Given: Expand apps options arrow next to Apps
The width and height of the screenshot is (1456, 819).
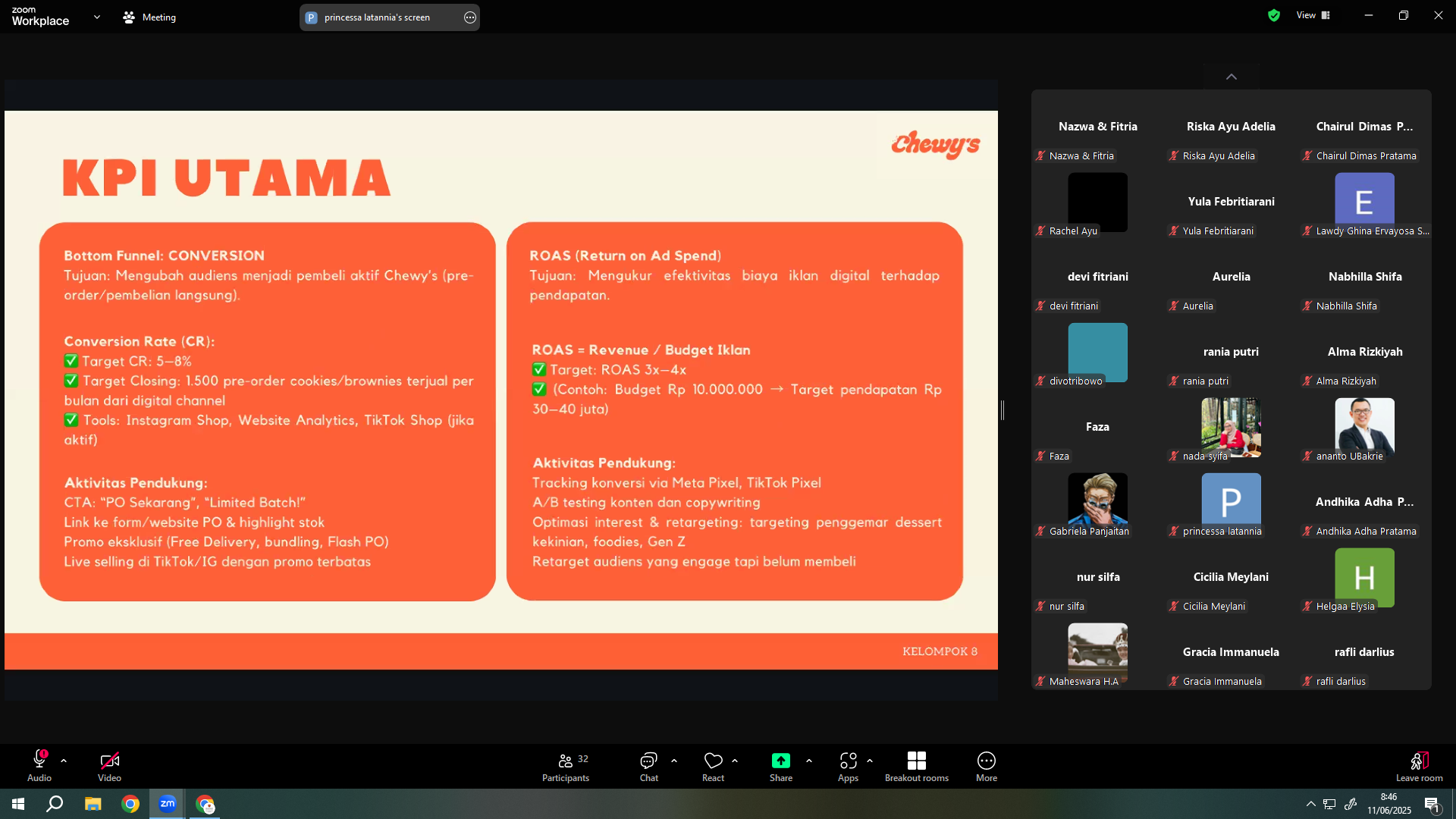Looking at the screenshot, I should click(870, 761).
